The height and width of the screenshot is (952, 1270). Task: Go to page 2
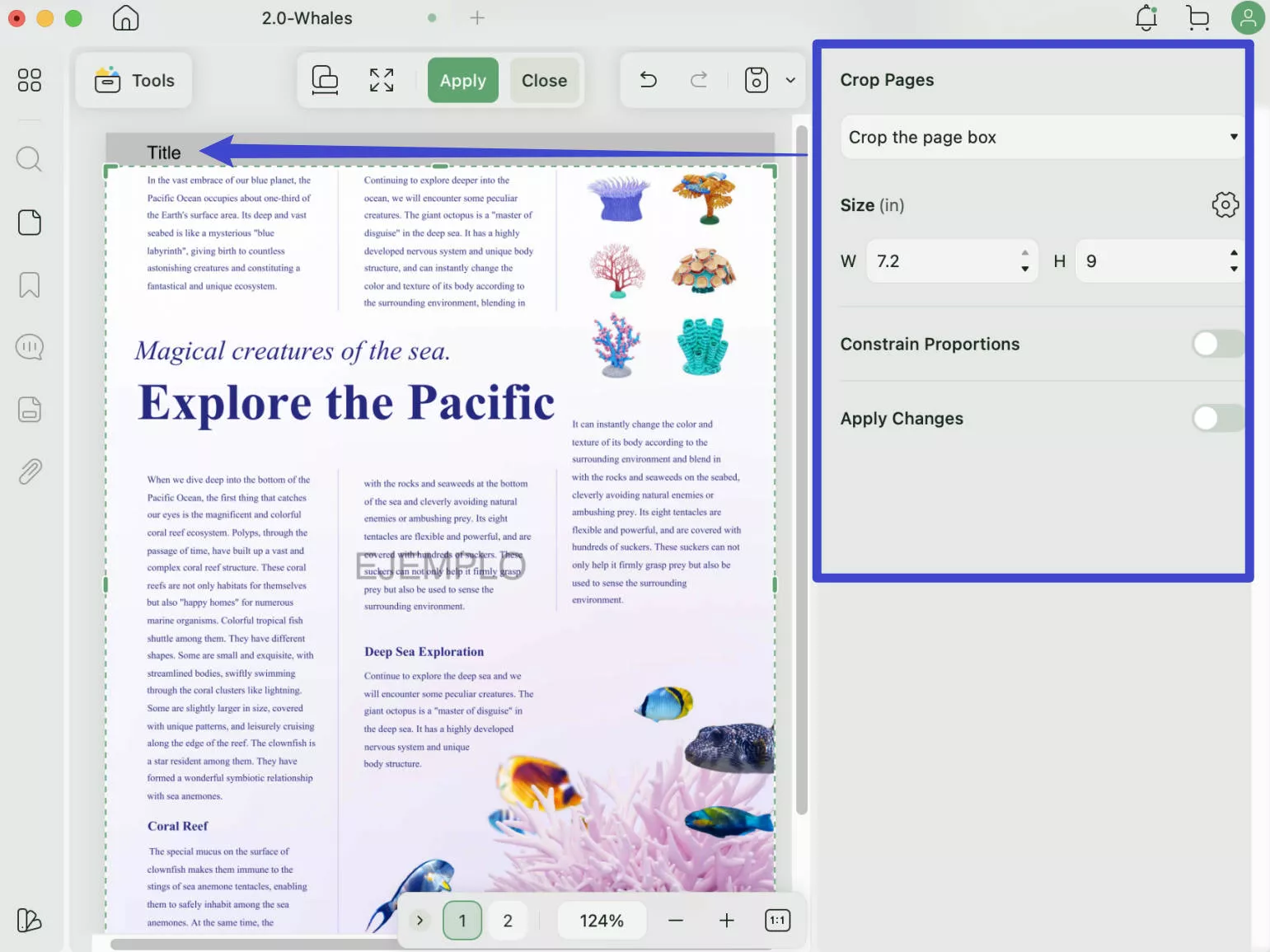pos(507,920)
